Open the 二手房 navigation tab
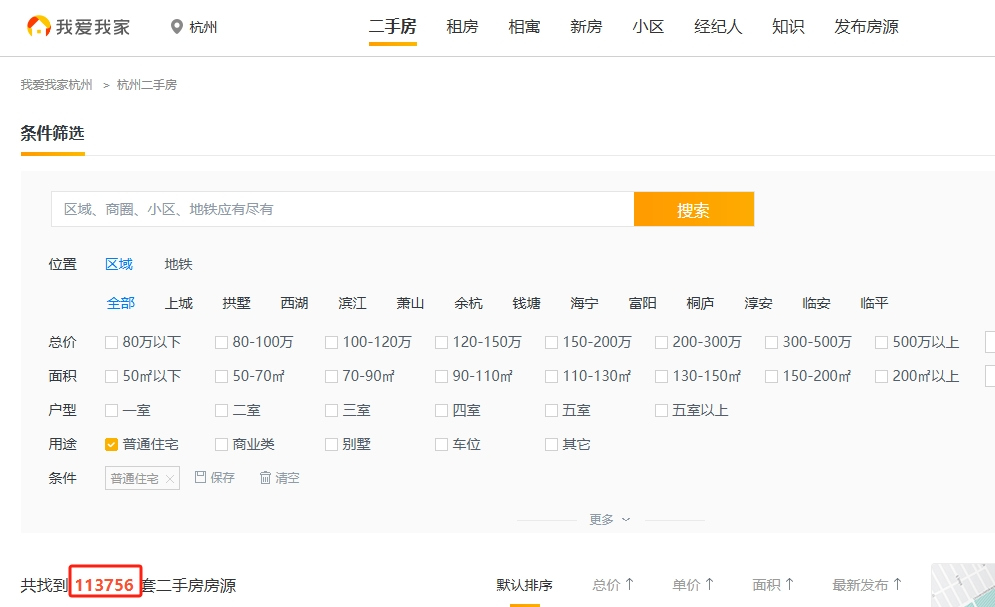 click(393, 27)
